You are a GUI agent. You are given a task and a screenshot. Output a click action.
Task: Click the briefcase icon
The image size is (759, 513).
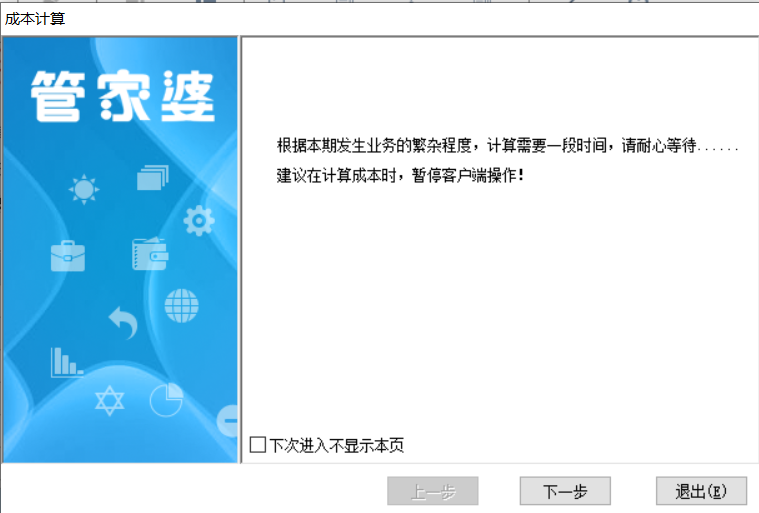point(68,256)
